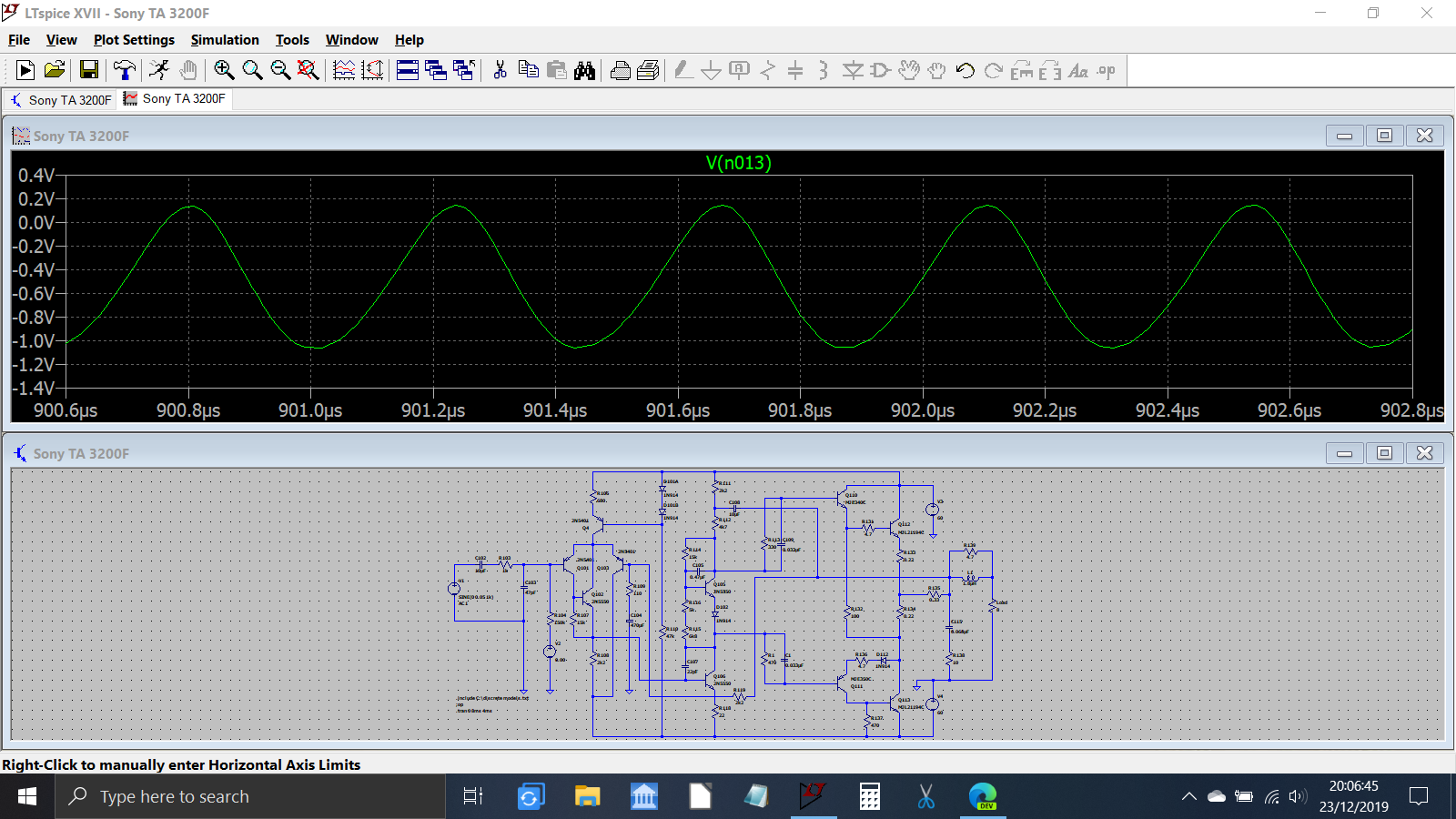
Task: Open the File menu
Action: pos(19,40)
